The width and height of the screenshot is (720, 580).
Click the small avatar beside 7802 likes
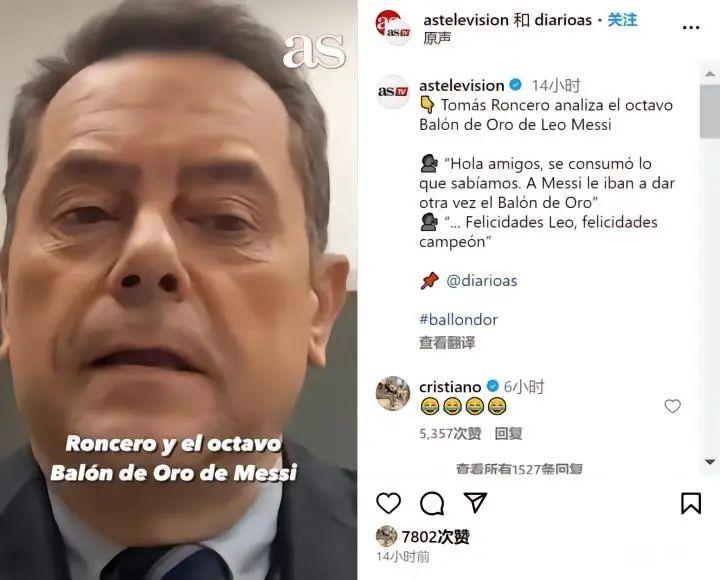point(387,536)
